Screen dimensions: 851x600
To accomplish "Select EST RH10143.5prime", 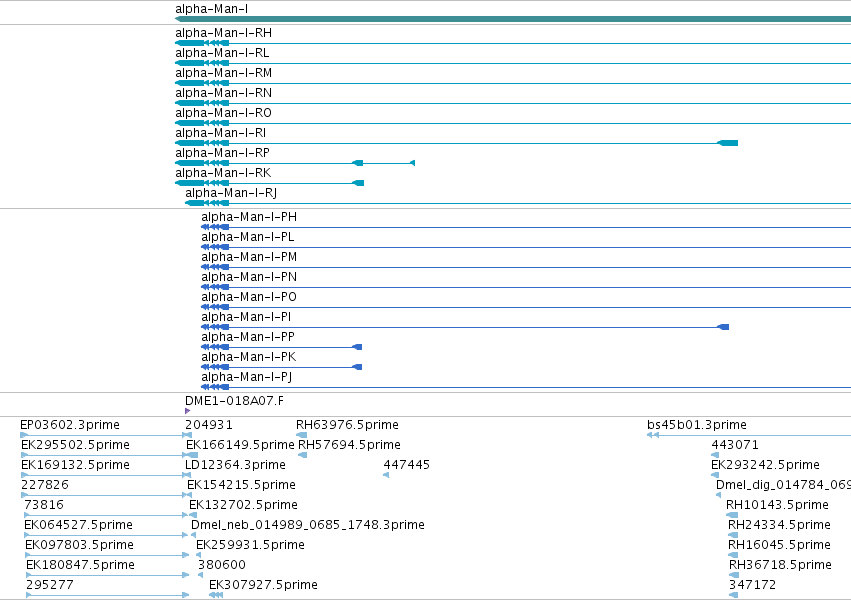I will point(777,506).
